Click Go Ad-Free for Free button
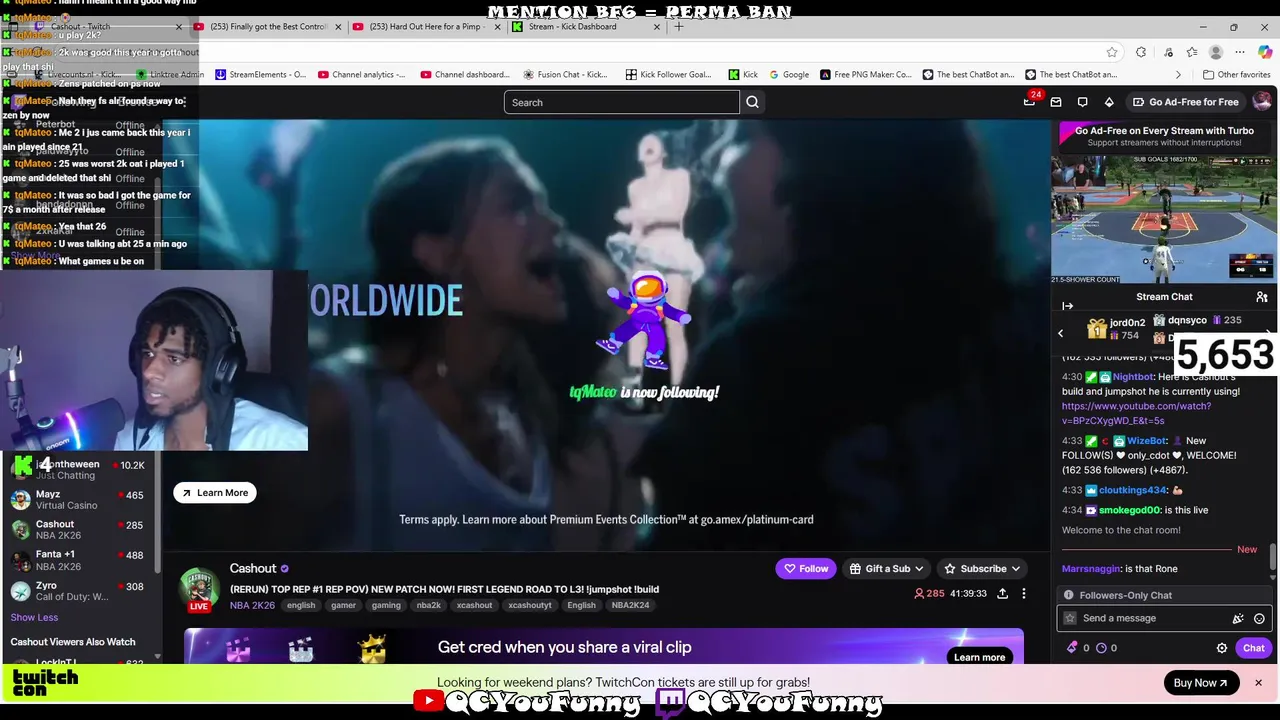 1185,102
